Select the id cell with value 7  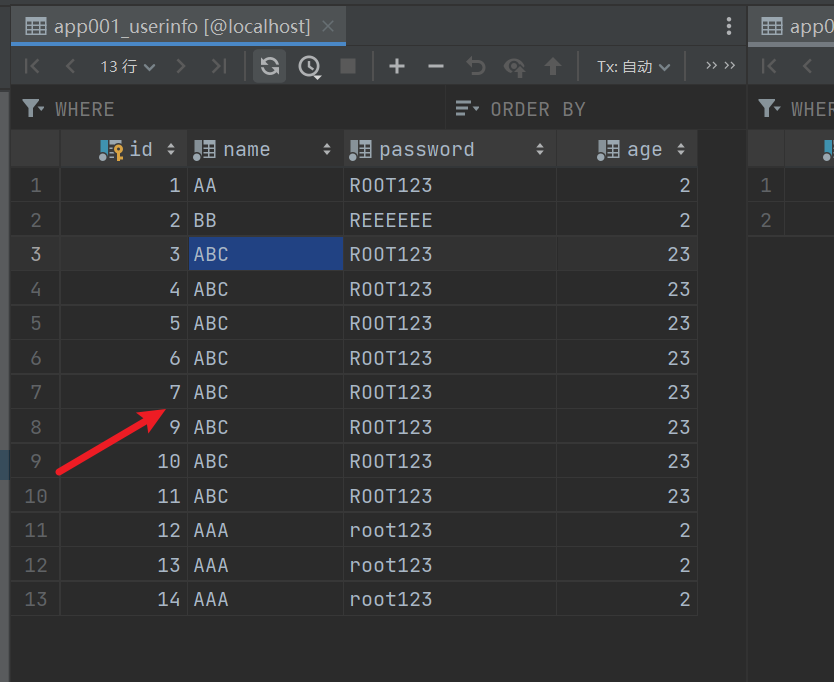click(x=123, y=392)
